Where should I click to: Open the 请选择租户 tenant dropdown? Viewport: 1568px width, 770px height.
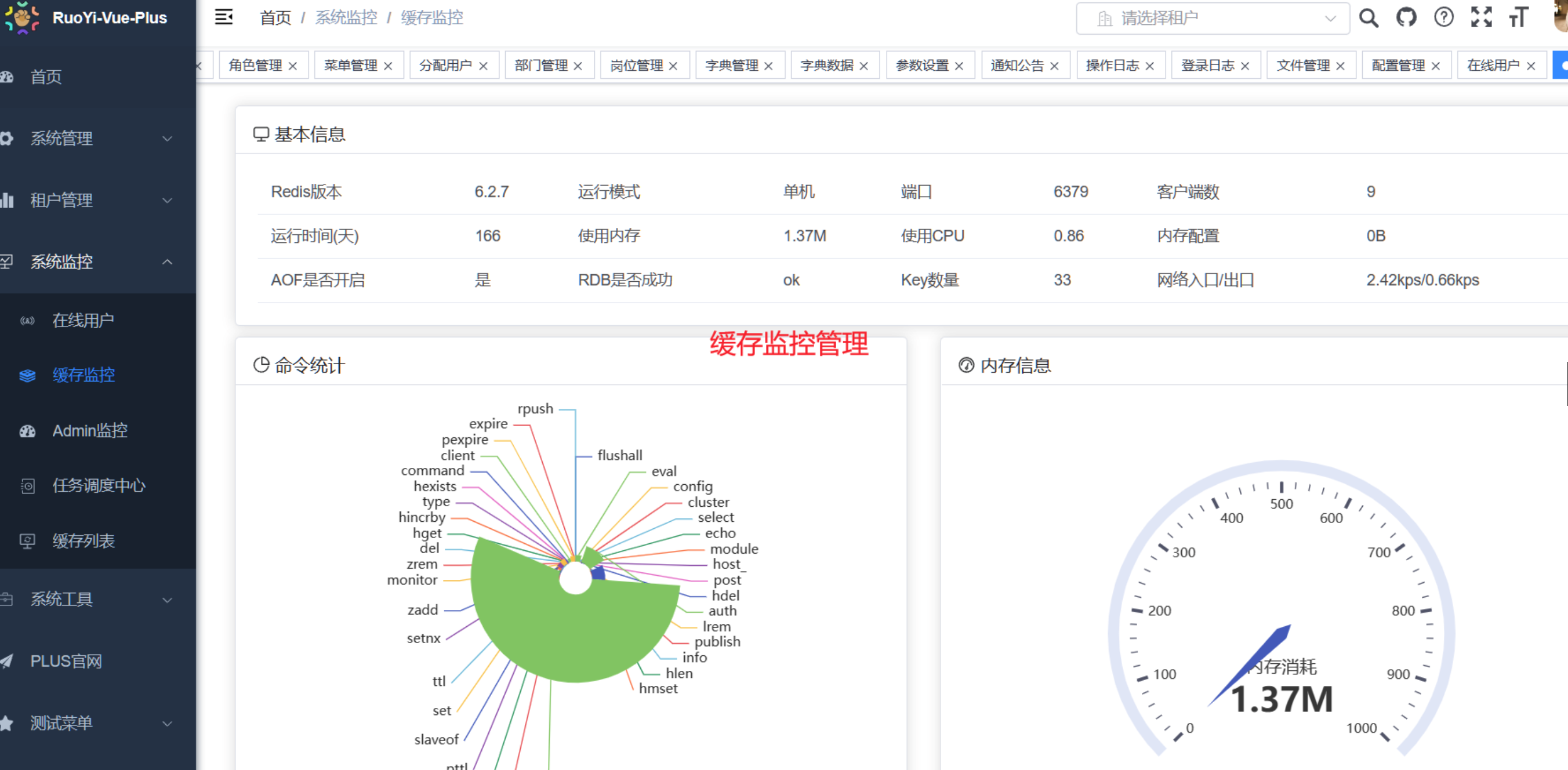tap(1212, 18)
